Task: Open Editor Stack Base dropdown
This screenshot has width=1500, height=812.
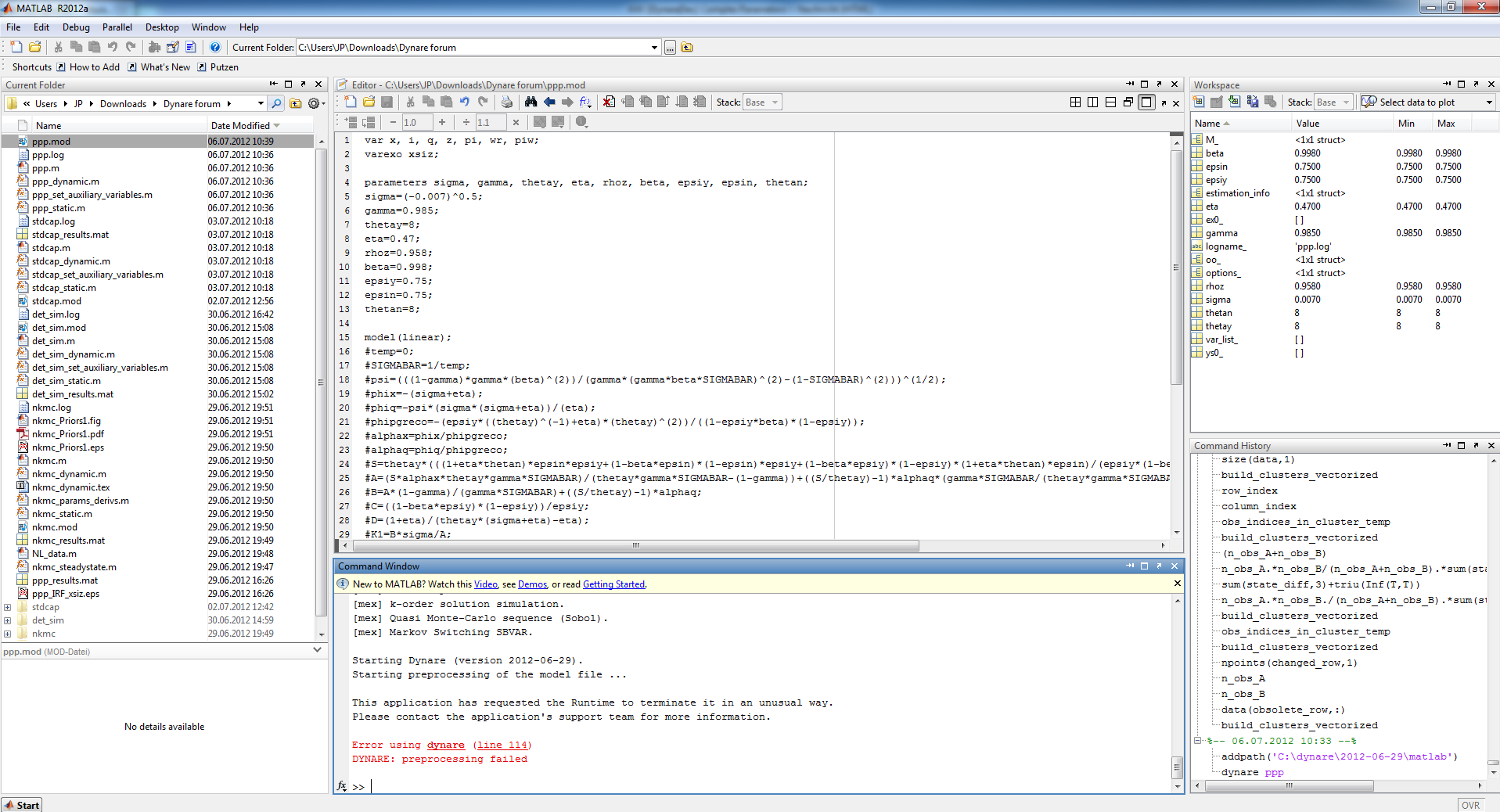Action: click(x=762, y=102)
